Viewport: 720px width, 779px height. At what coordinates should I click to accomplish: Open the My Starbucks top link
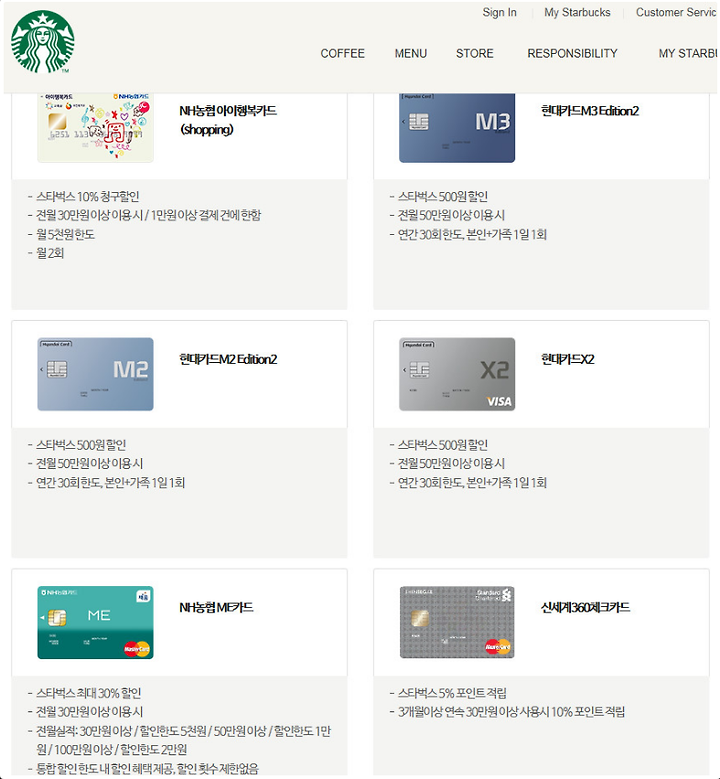pos(577,12)
